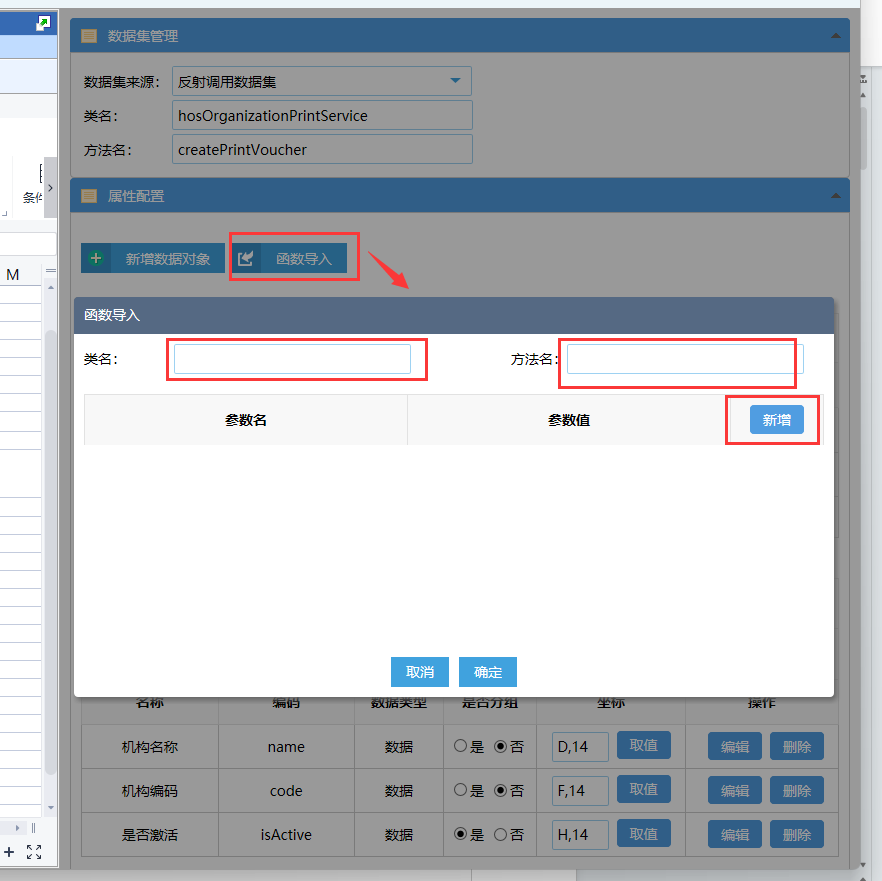Screen dimensions: 882x881
Task: Click the green plus icon on 新增数据对象
Action: click(96, 259)
